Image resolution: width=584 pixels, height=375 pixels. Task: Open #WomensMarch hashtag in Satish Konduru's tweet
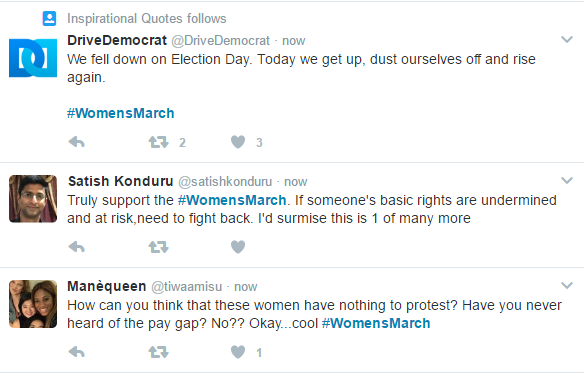point(232,200)
